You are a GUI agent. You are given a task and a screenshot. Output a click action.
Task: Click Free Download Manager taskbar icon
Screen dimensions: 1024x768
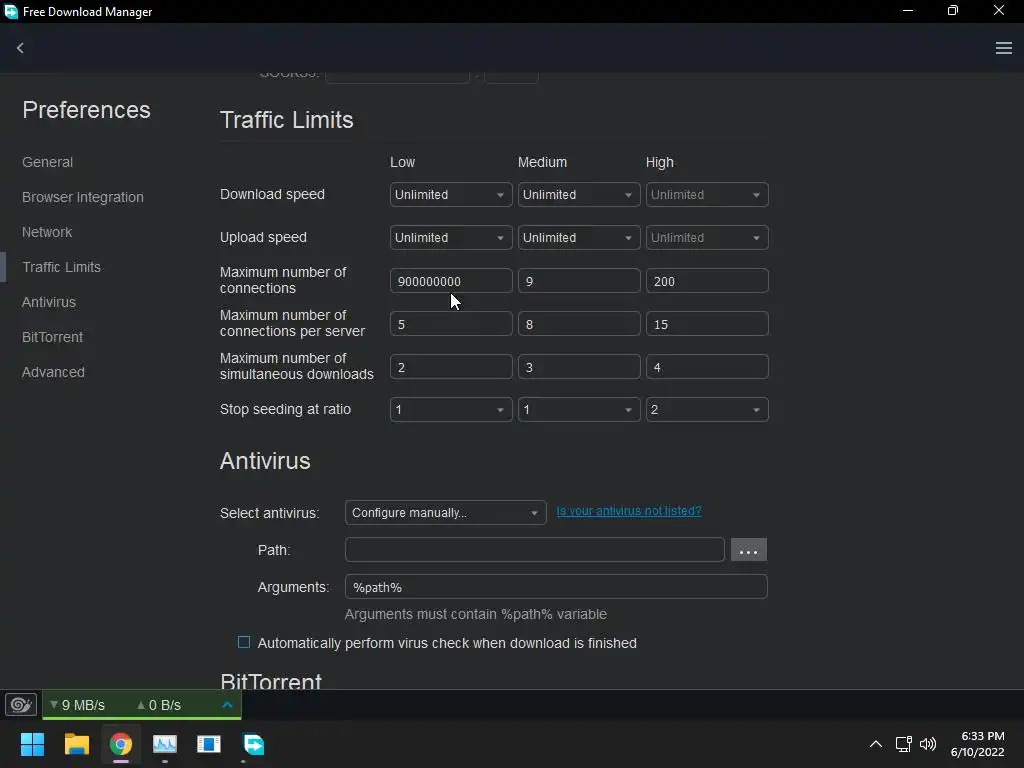coord(253,744)
